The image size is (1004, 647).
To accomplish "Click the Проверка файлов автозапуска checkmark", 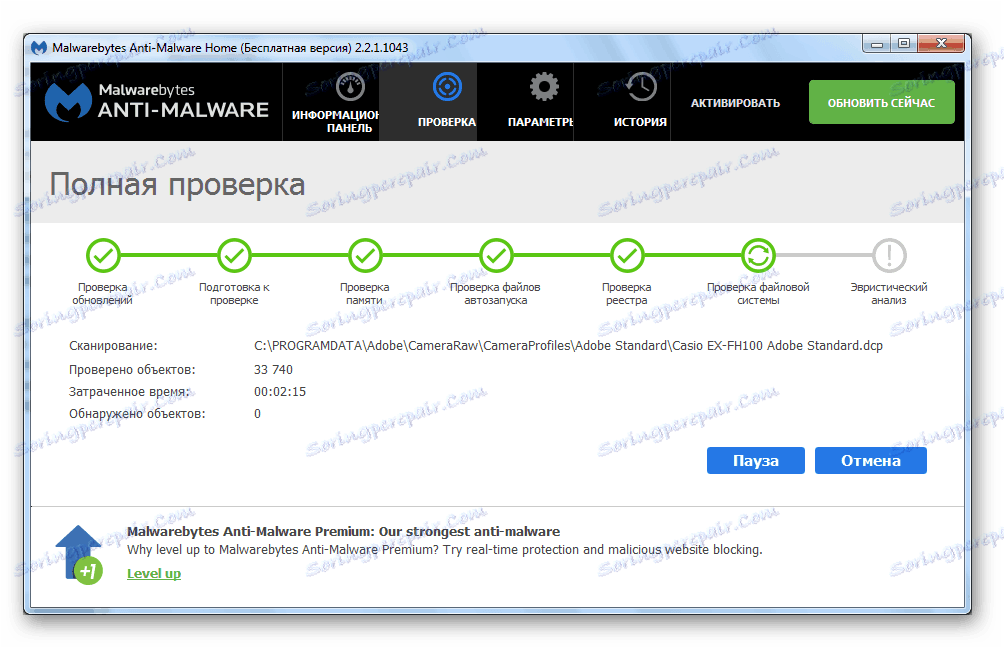I will point(495,255).
